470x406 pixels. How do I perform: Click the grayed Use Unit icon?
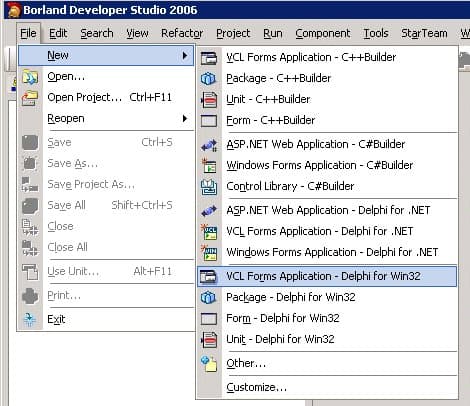(30, 272)
